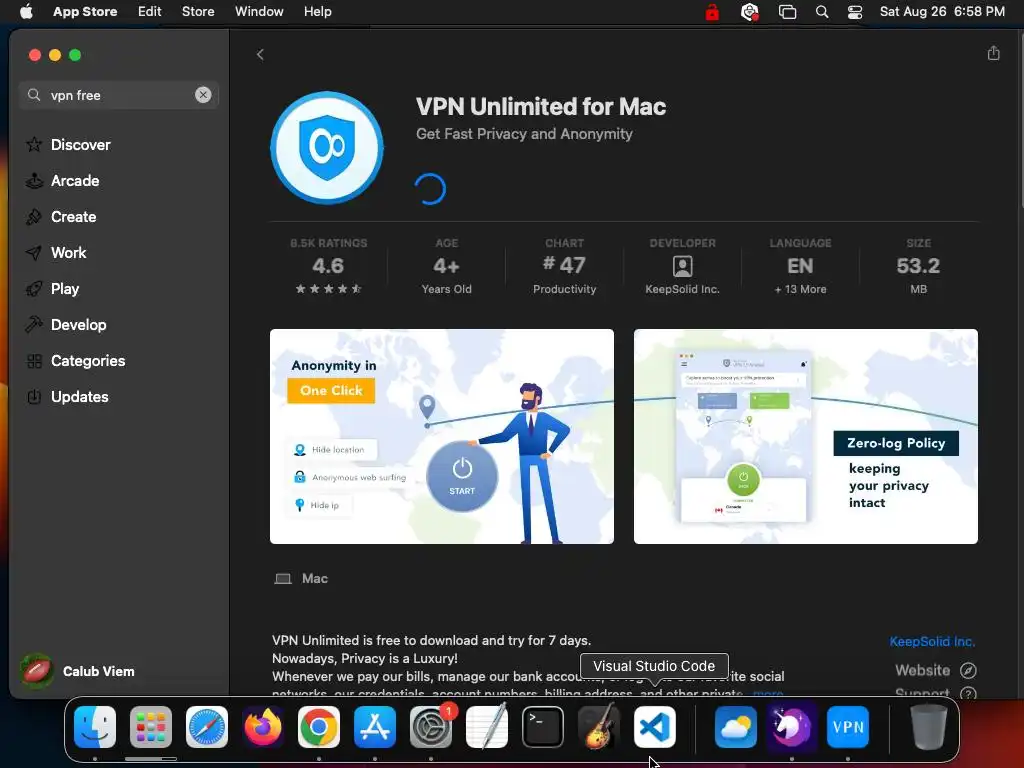Open the KeepSolid Inc. developer link
Screen dimensions: 1024x768
(x=932, y=641)
